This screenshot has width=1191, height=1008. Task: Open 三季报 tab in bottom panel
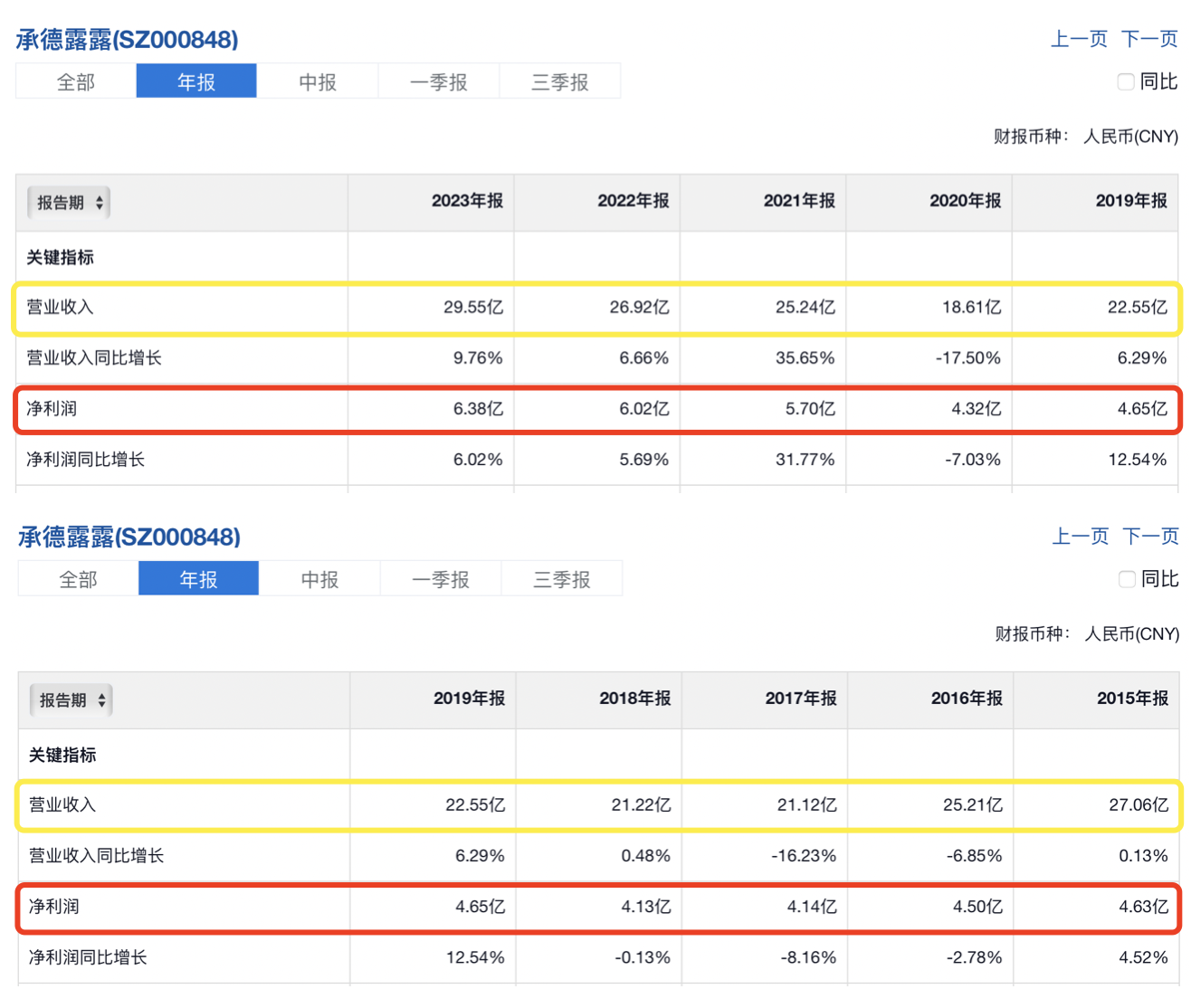[x=562, y=580]
